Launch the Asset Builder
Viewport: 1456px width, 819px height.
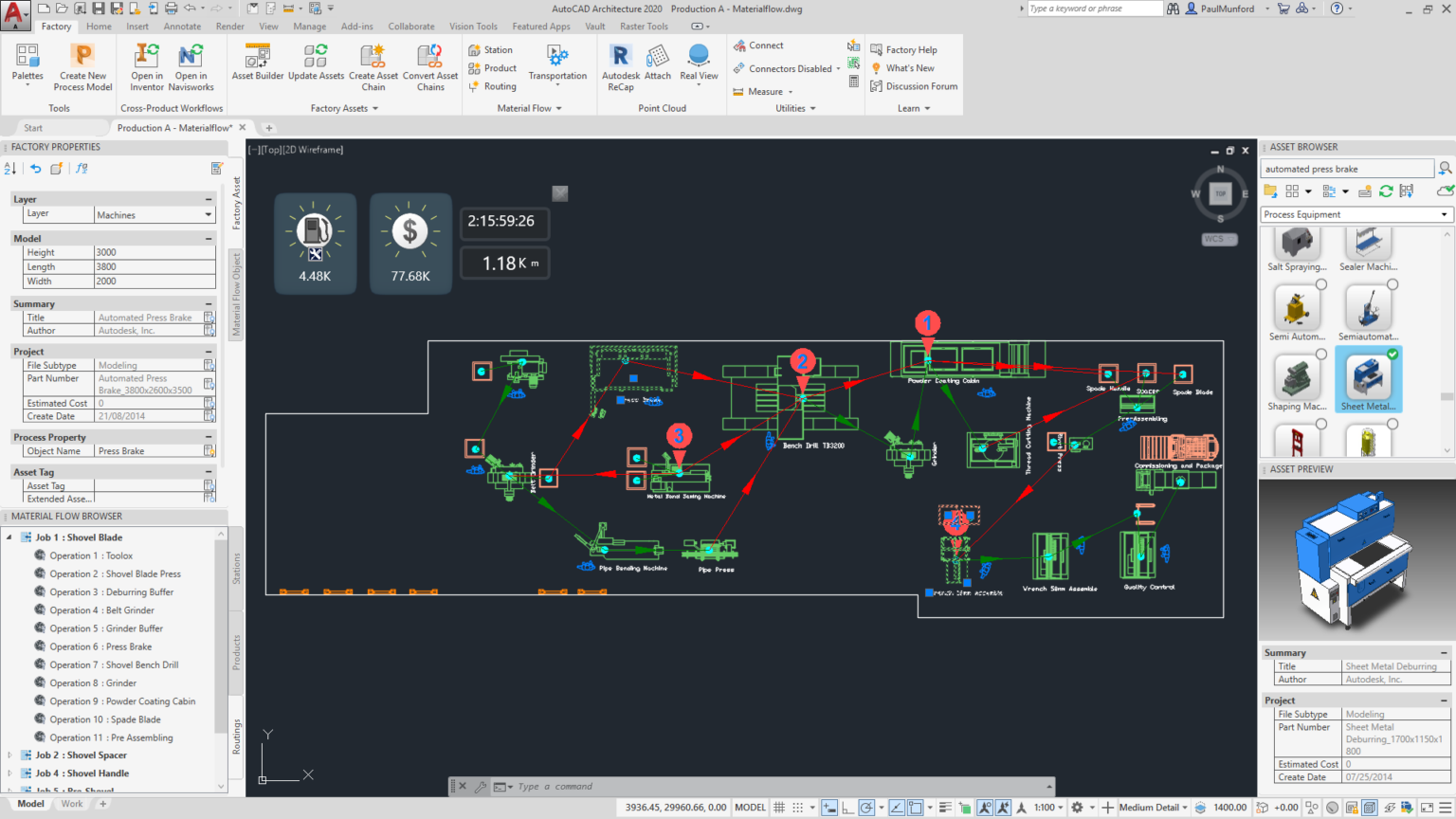(257, 63)
